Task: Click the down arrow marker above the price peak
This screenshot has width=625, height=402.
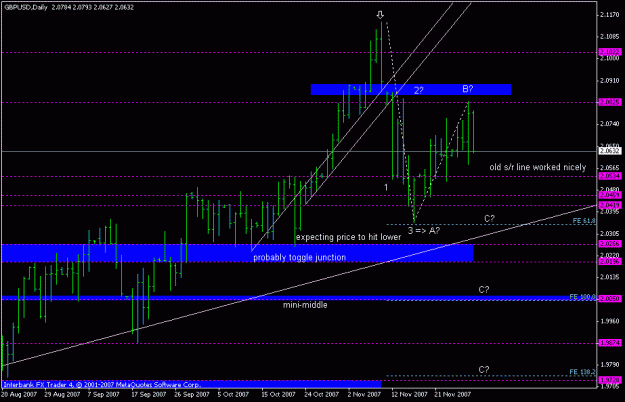Action: 380,15
